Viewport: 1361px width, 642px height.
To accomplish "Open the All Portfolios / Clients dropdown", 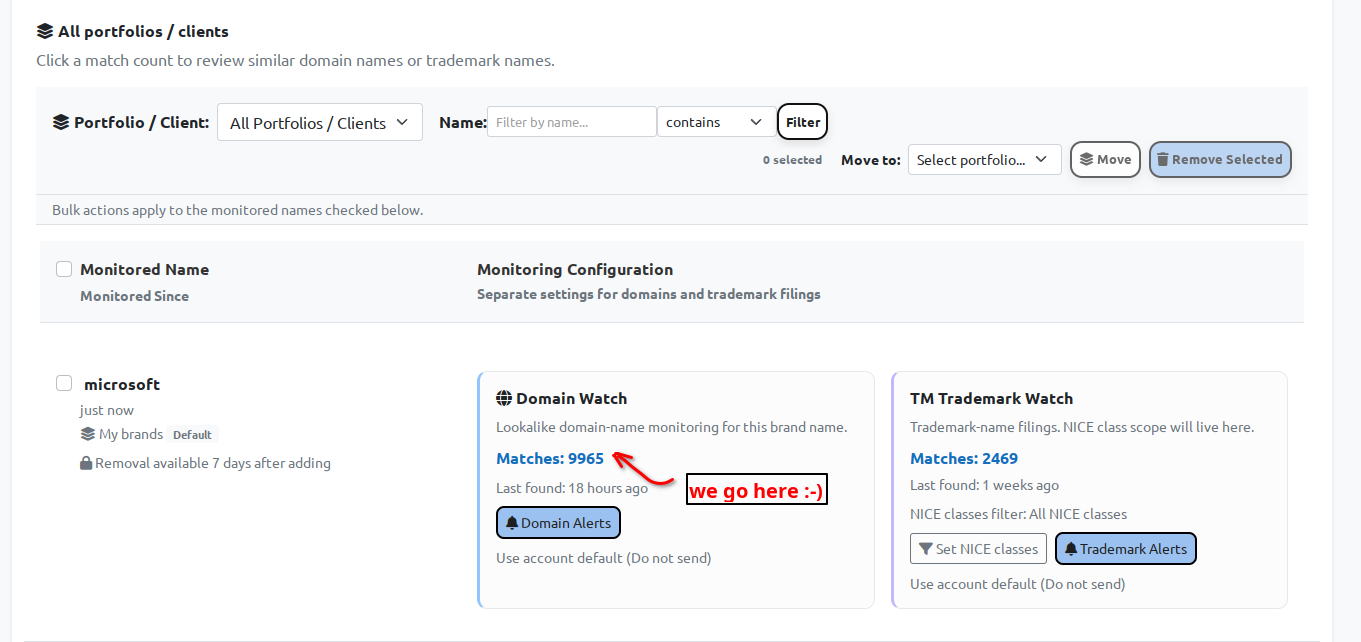I will point(320,123).
